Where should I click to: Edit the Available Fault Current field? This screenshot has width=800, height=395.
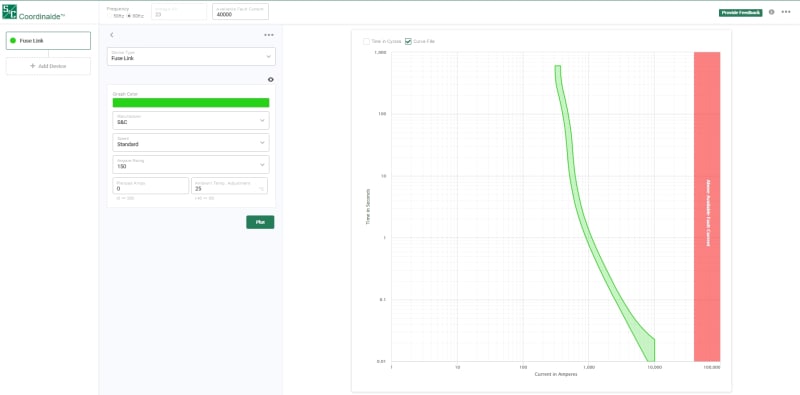coord(240,12)
